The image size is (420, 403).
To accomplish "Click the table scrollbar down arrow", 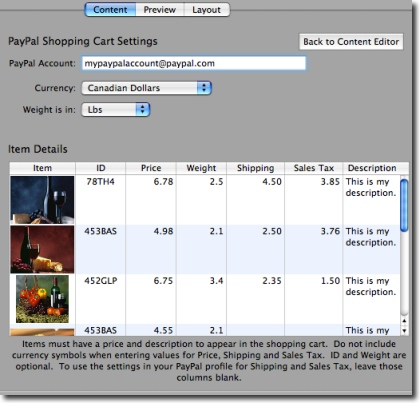I will (404, 331).
